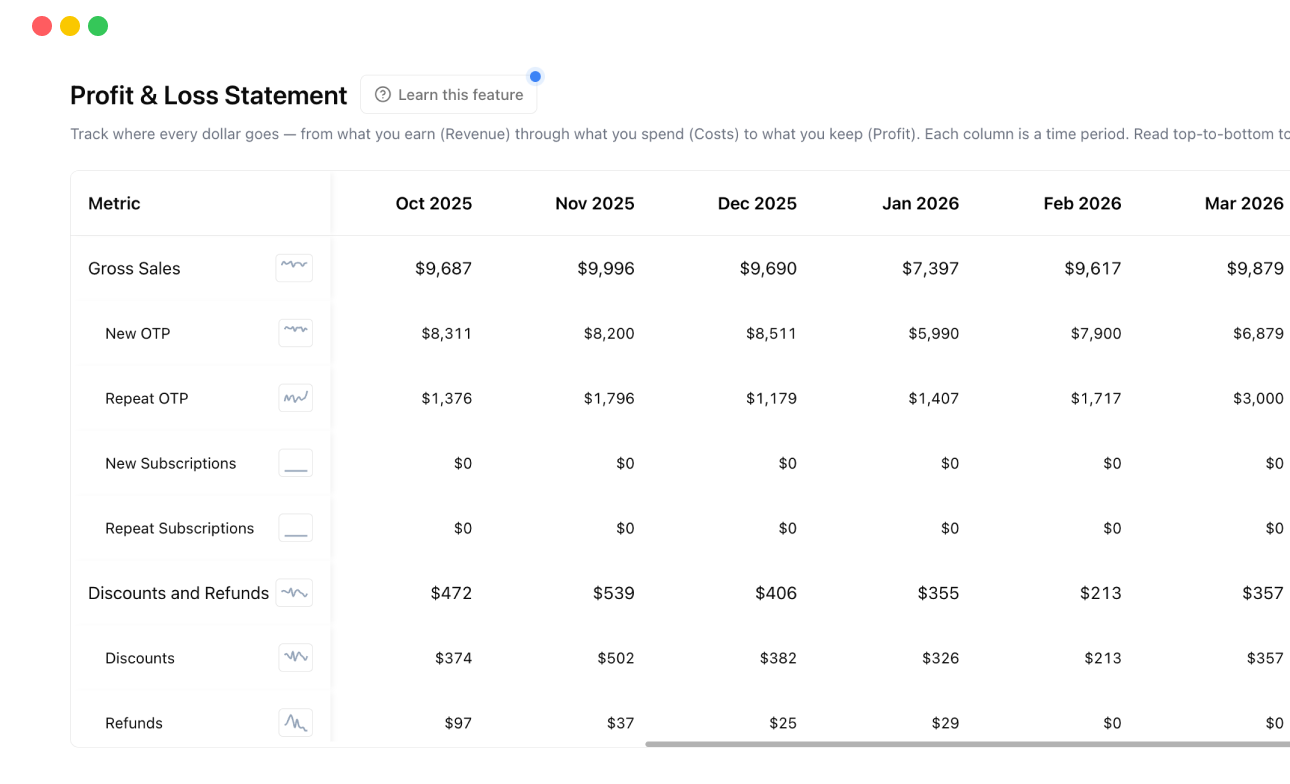The width and height of the screenshot is (1290, 784).
Task: Click the green maximize traffic light button
Action: pyautogui.click(x=97, y=27)
